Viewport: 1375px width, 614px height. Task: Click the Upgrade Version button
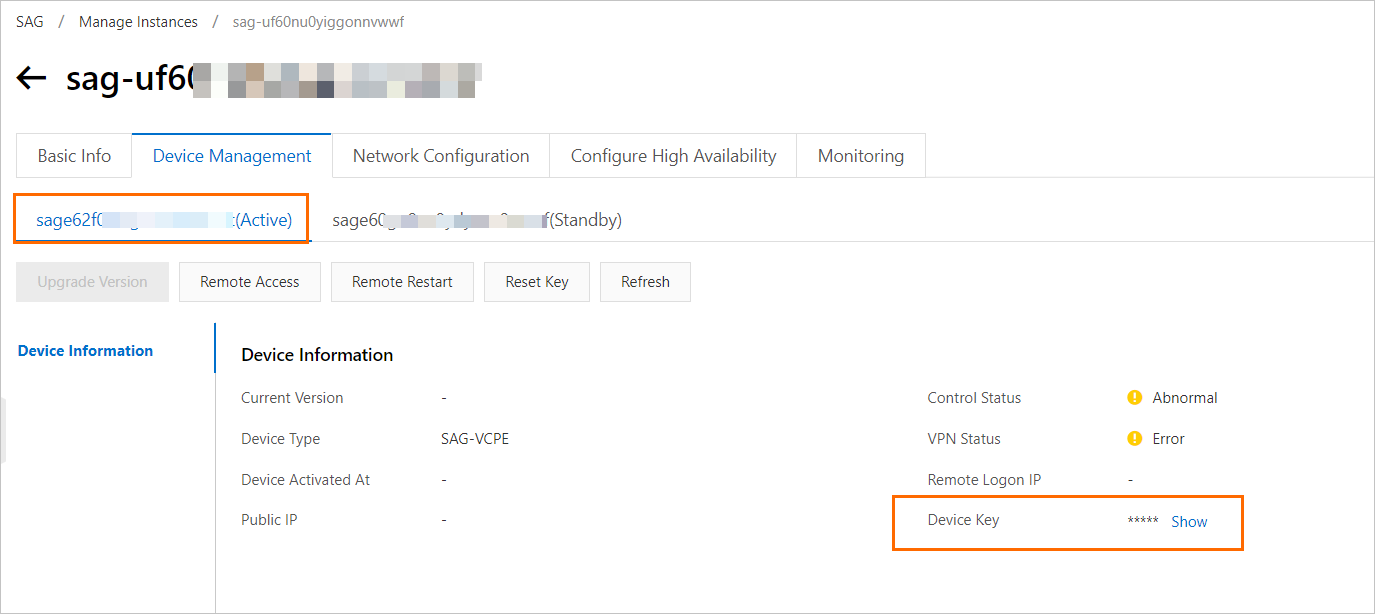[92, 282]
